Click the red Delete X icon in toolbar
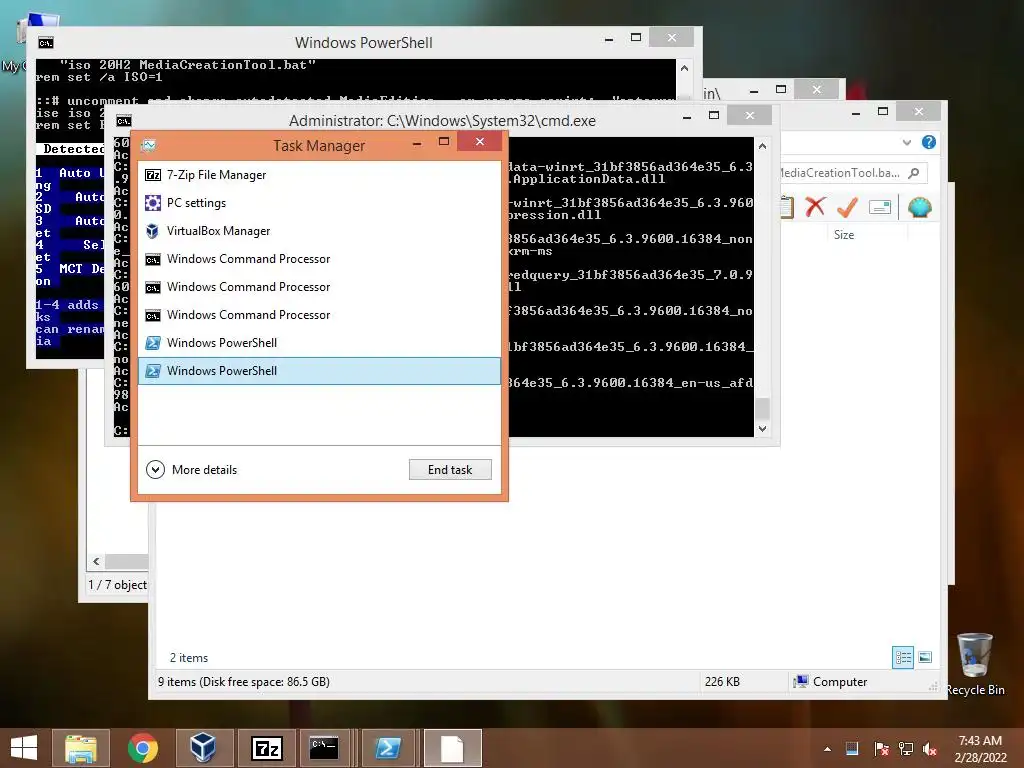The height and width of the screenshot is (768, 1024). click(815, 207)
